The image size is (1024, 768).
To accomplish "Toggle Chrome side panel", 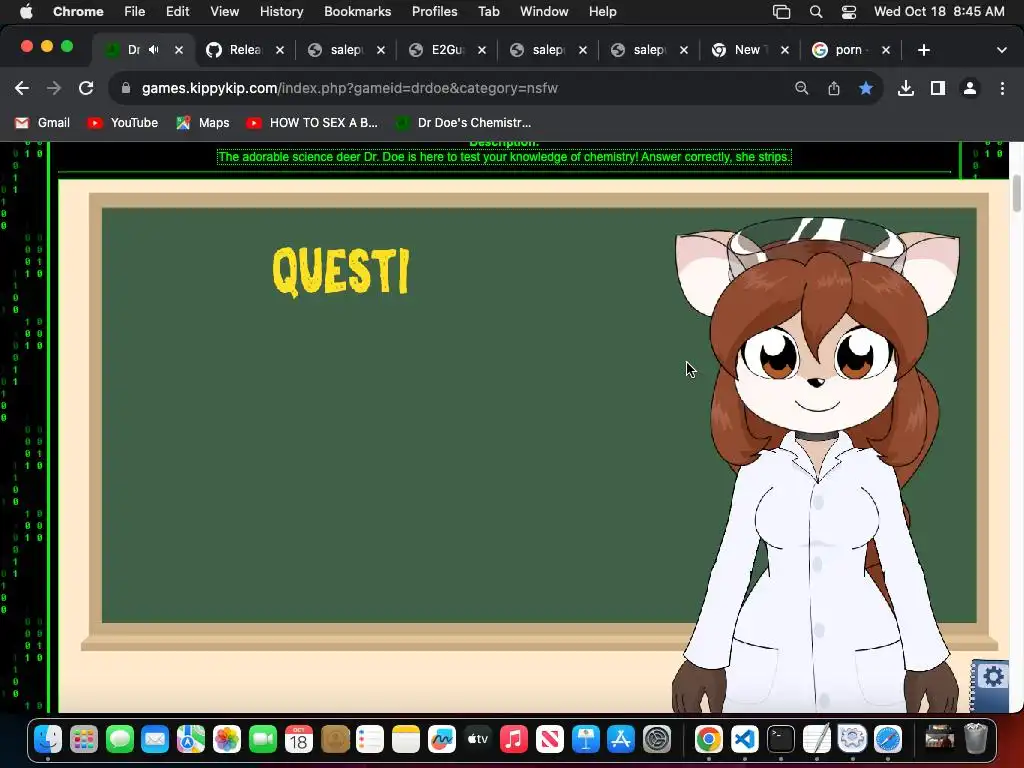I will [x=938, y=88].
